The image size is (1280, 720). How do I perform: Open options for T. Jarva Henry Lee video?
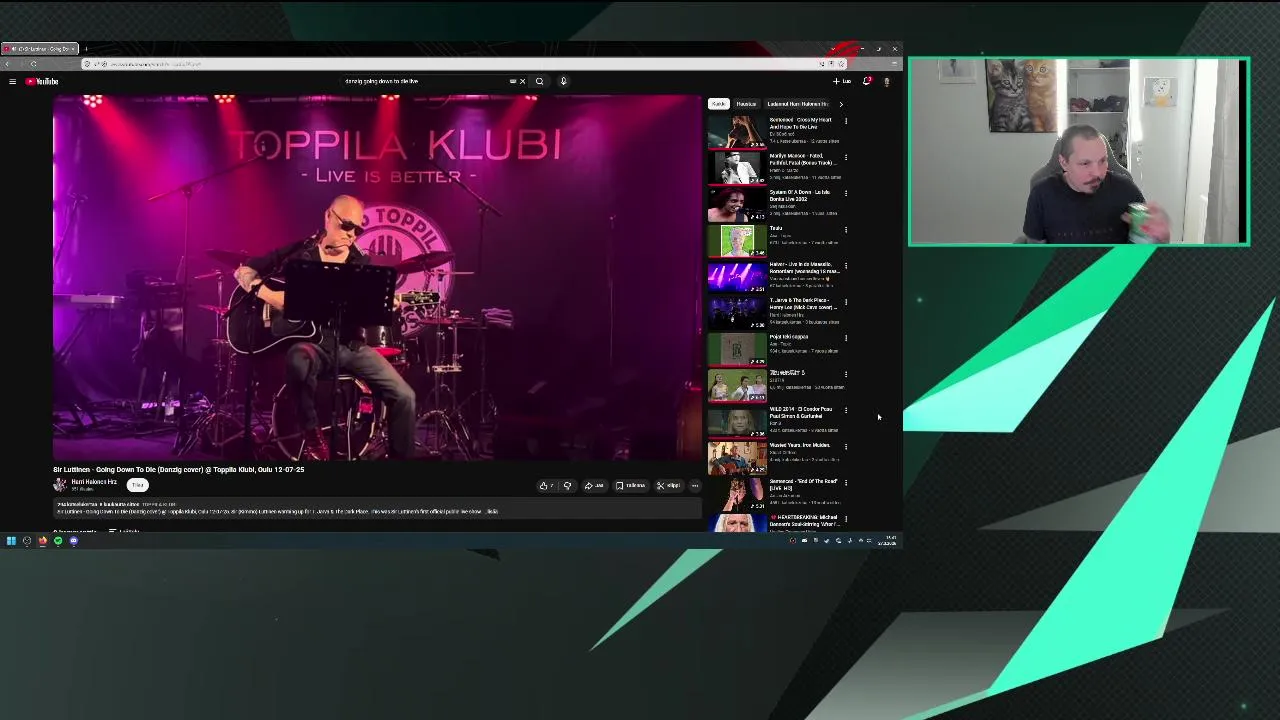pyautogui.click(x=846, y=302)
